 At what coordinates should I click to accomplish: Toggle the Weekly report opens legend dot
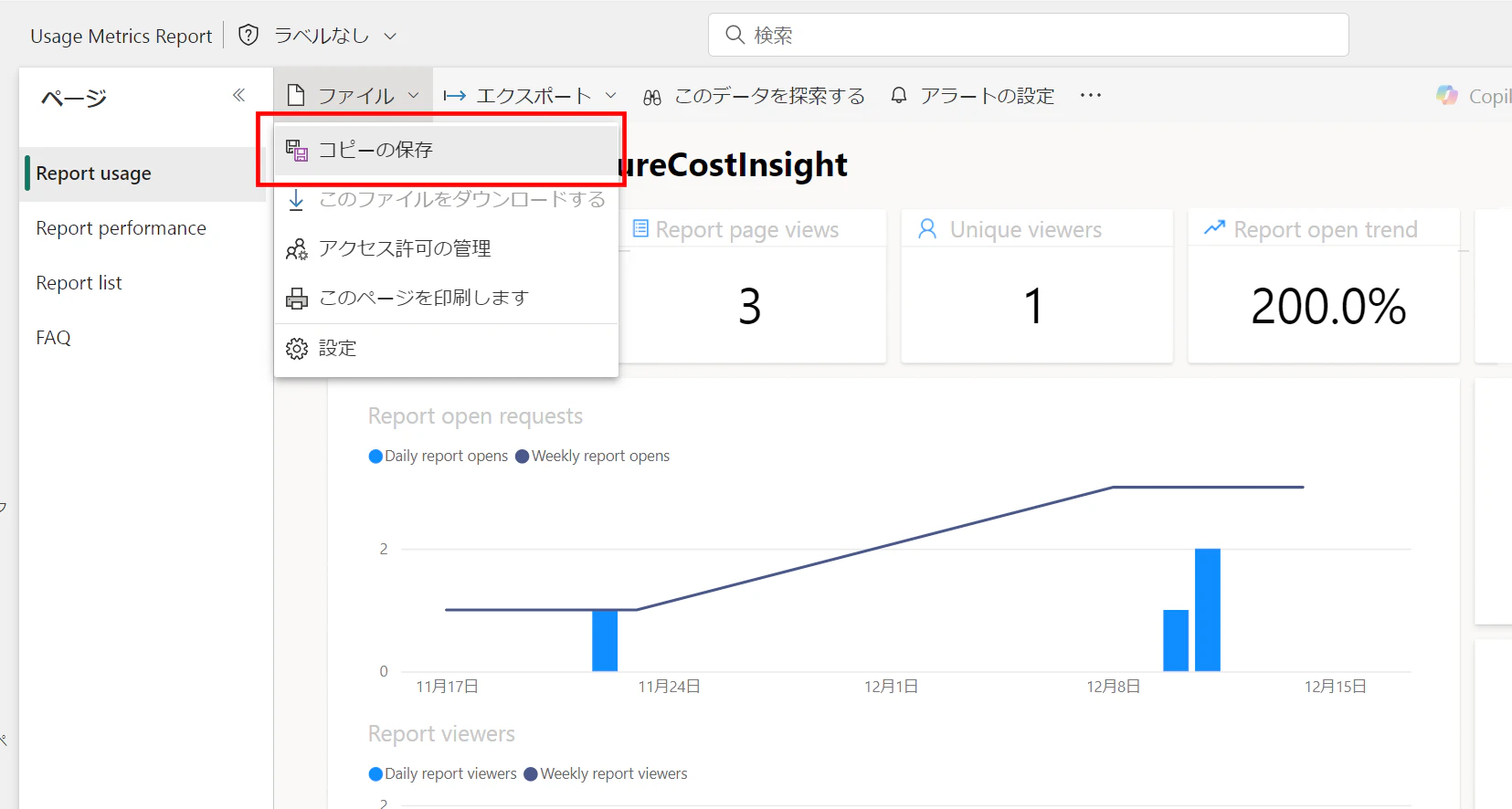pos(523,457)
